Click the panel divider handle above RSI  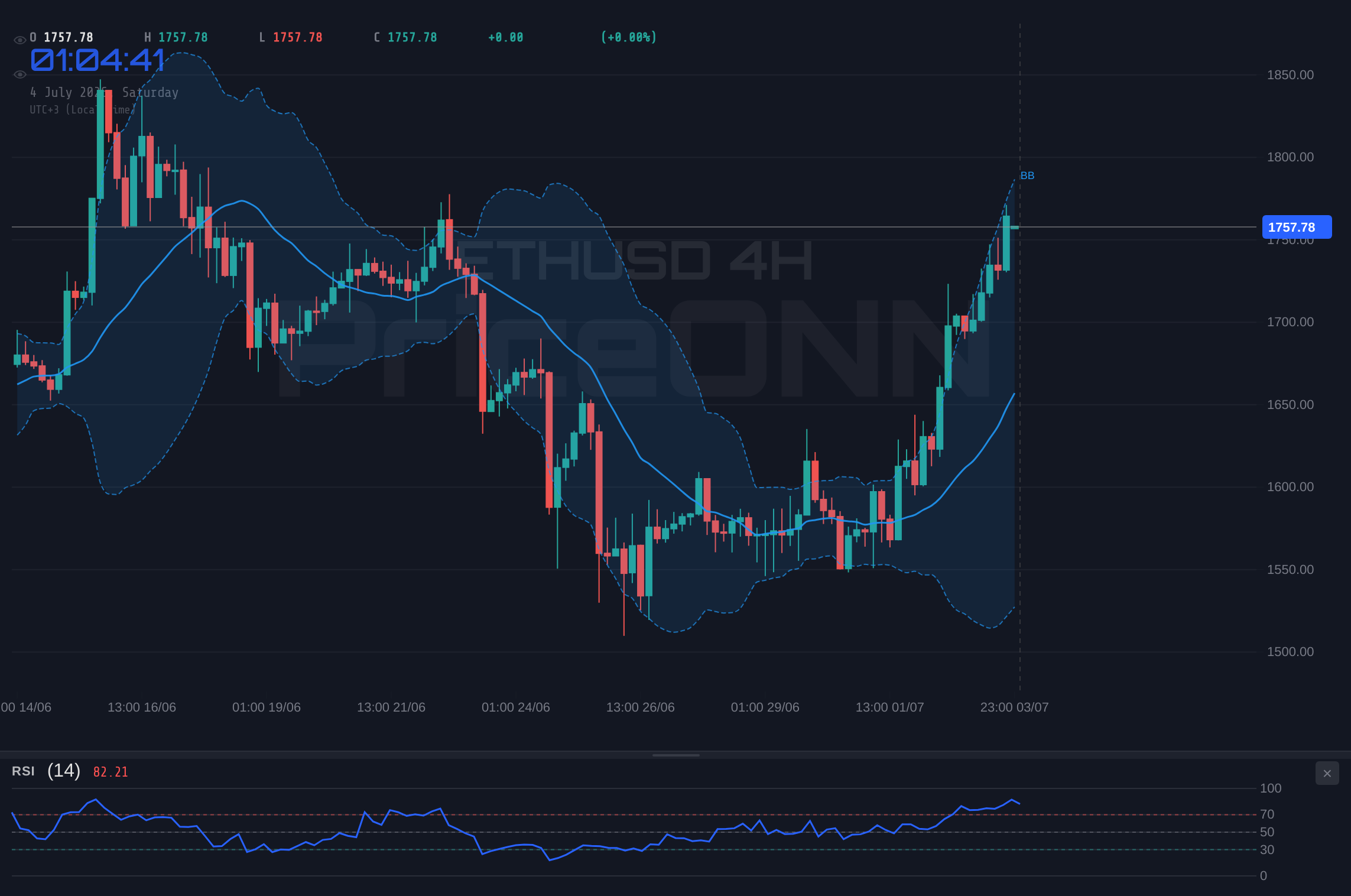click(x=675, y=755)
